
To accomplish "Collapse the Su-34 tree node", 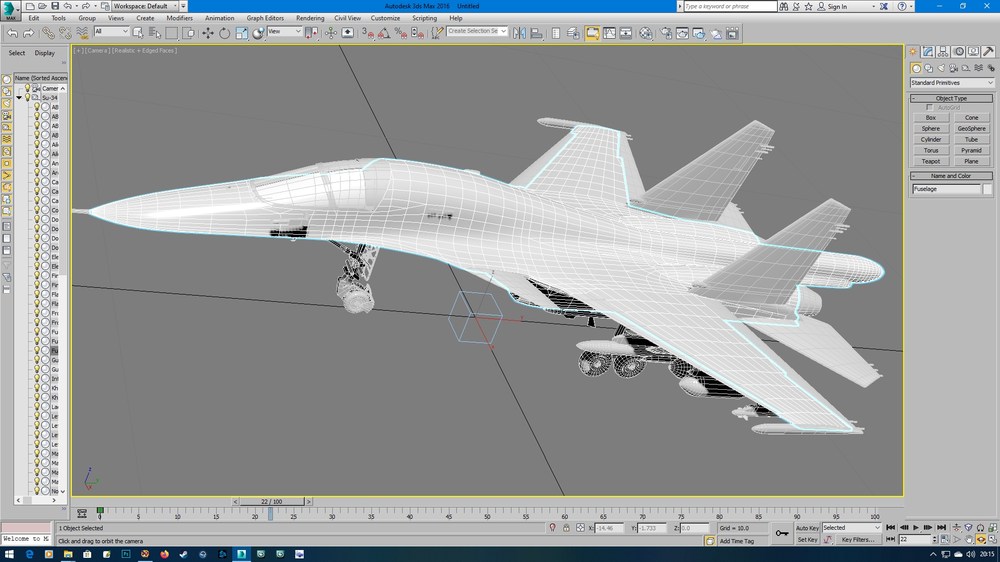I will [x=19, y=98].
